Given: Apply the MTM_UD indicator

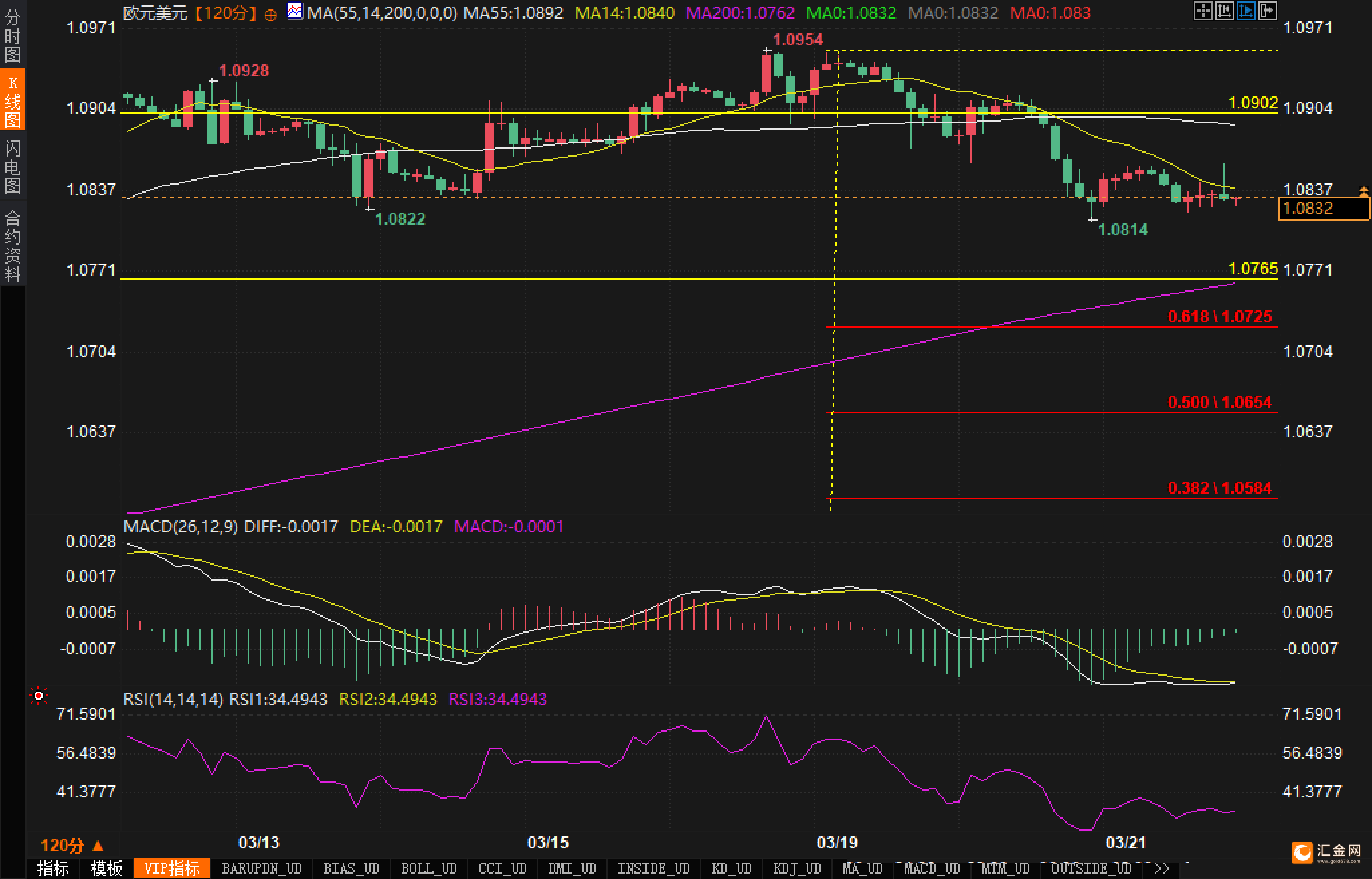Looking at the screenshot, I should click(1005, 868).
